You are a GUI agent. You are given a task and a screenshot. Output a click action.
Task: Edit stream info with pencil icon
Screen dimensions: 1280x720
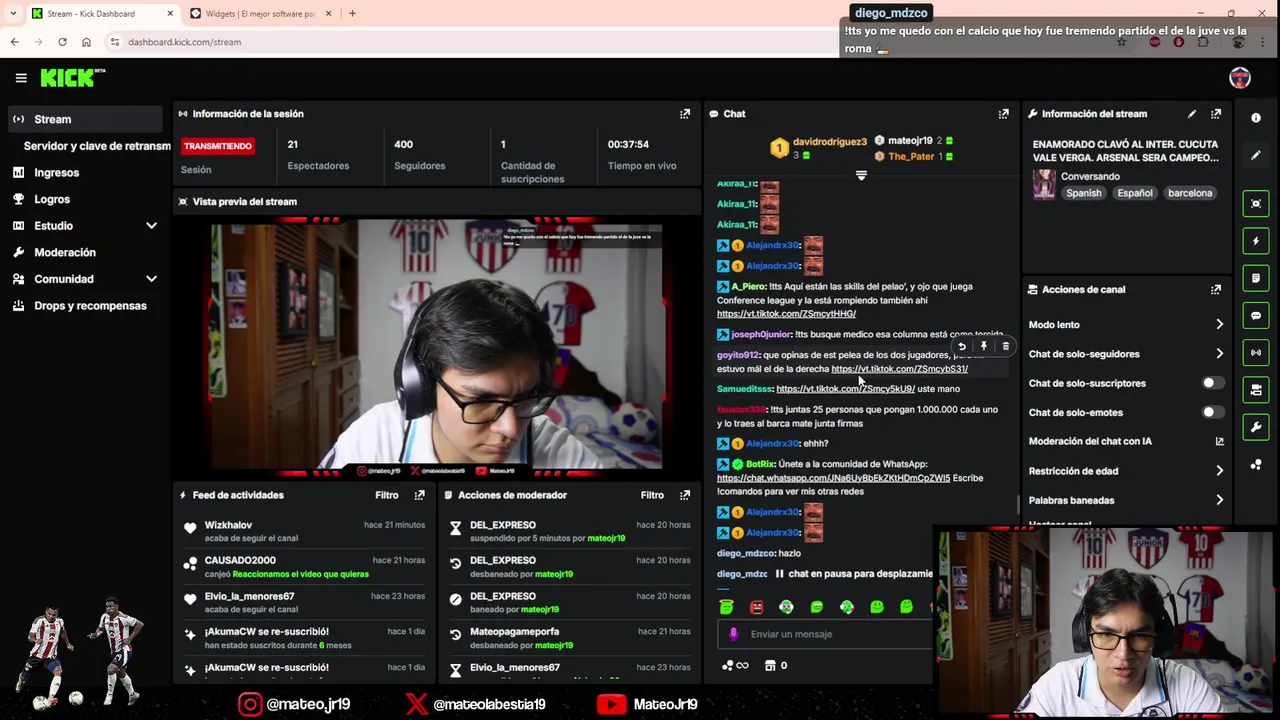(1192, 114)
